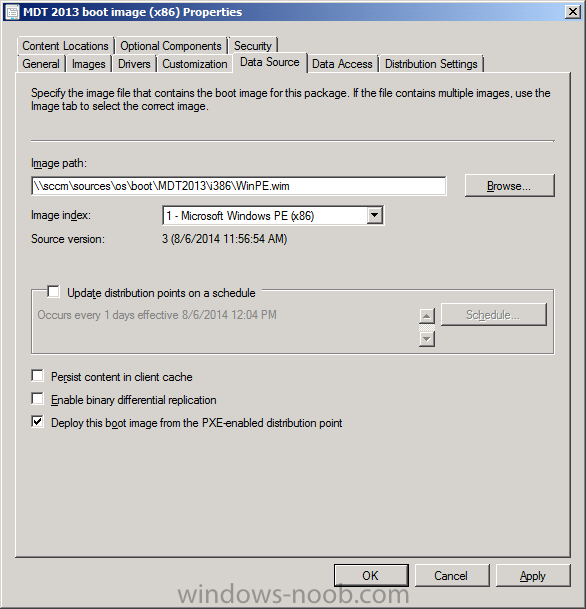Confirm changes with the OK button
The height and width of the screenshot is (609, 586).
tap(371, 575)
